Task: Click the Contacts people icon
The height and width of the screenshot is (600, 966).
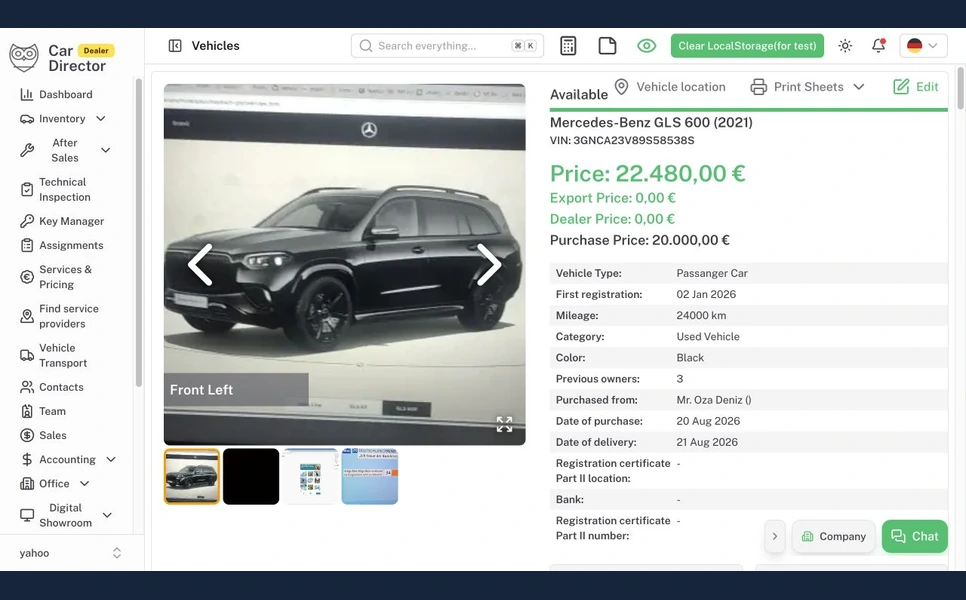Action: pyautogui.click(x=27, y=387)
